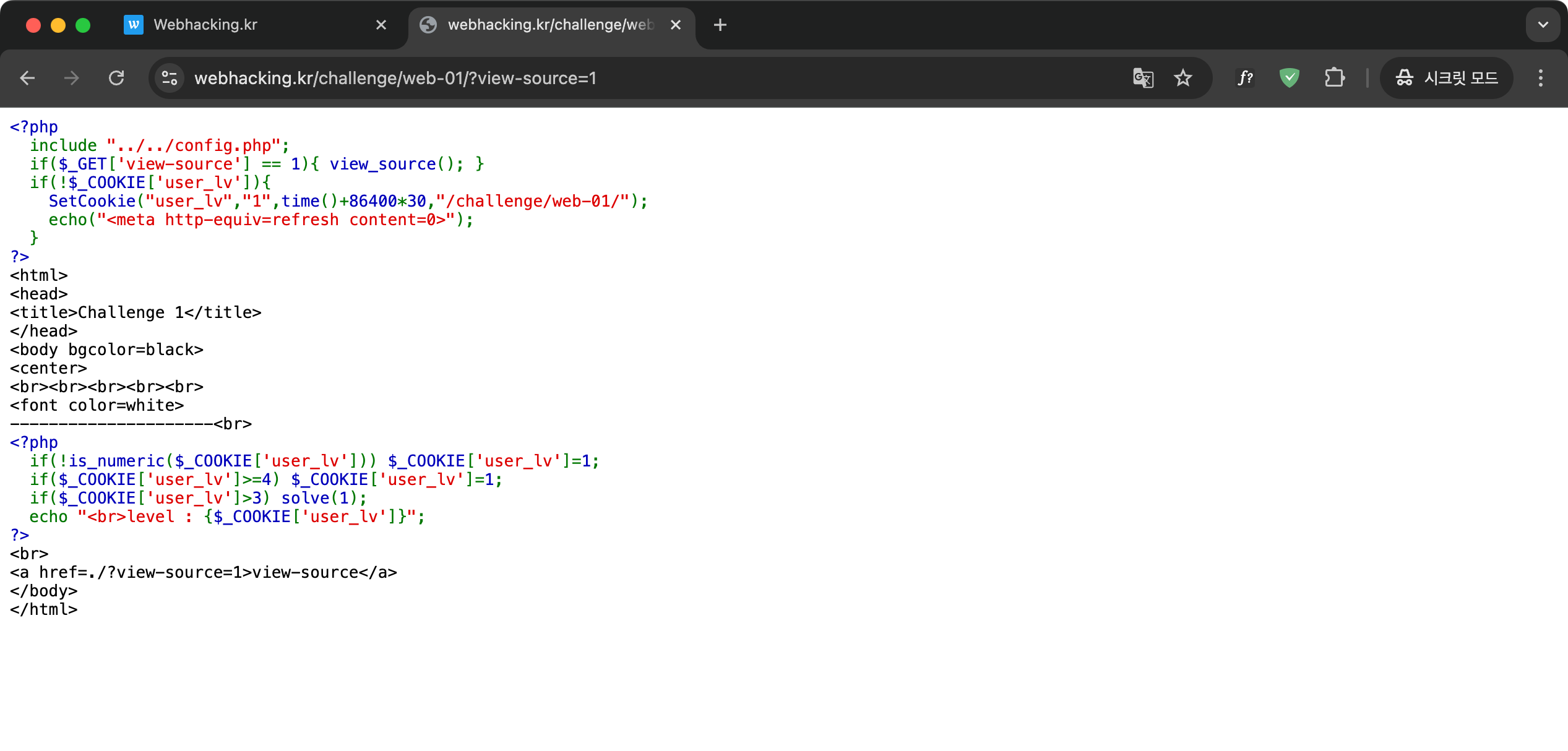
Task: Select the webhacking.kr/challenge/web tab
Action: pyautogui.click(x=538, y=25)
